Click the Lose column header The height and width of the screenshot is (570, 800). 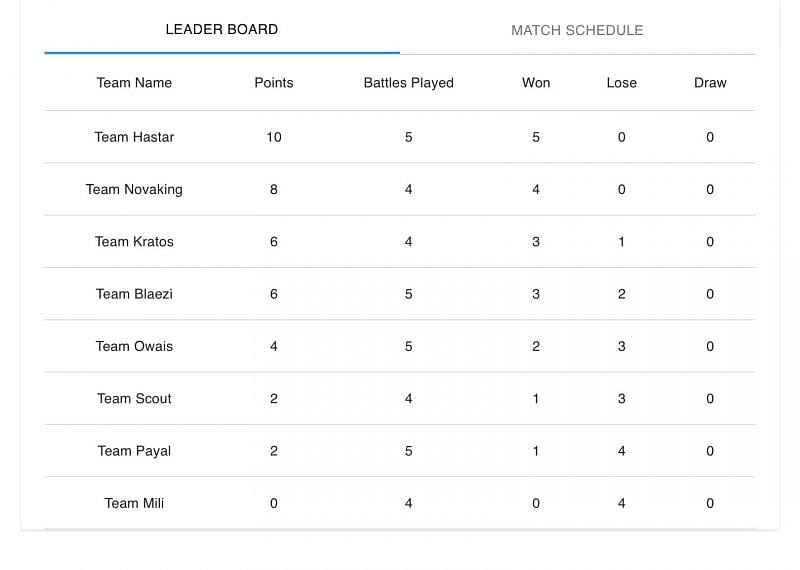pos(621,83)
